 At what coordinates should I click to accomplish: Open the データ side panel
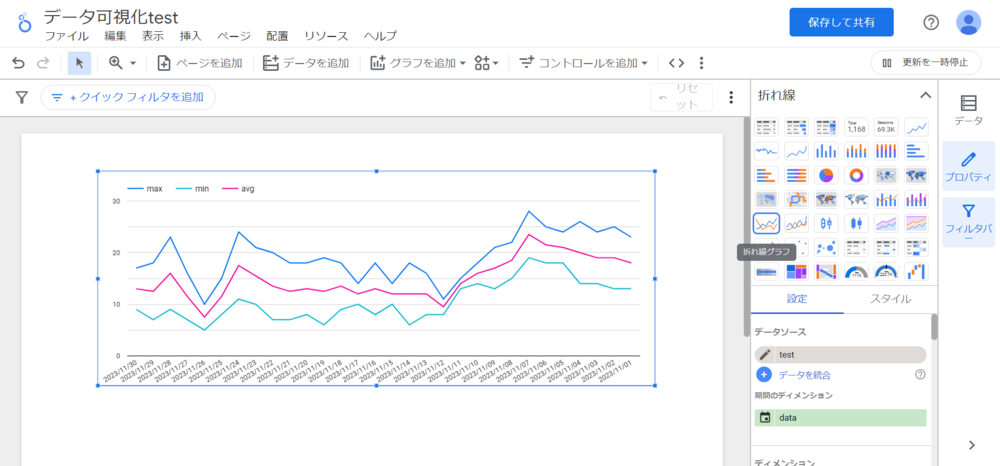[x=968, y=110]
